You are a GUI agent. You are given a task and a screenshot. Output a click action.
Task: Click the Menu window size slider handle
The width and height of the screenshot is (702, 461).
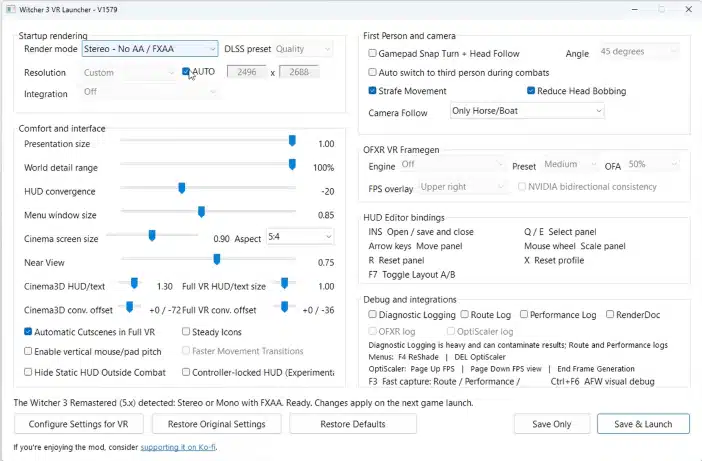[201, 212]
